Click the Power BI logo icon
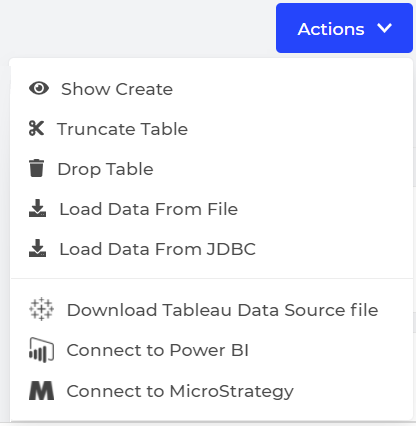The height and width of the screenshot is (426, 416). coord(41,350)
